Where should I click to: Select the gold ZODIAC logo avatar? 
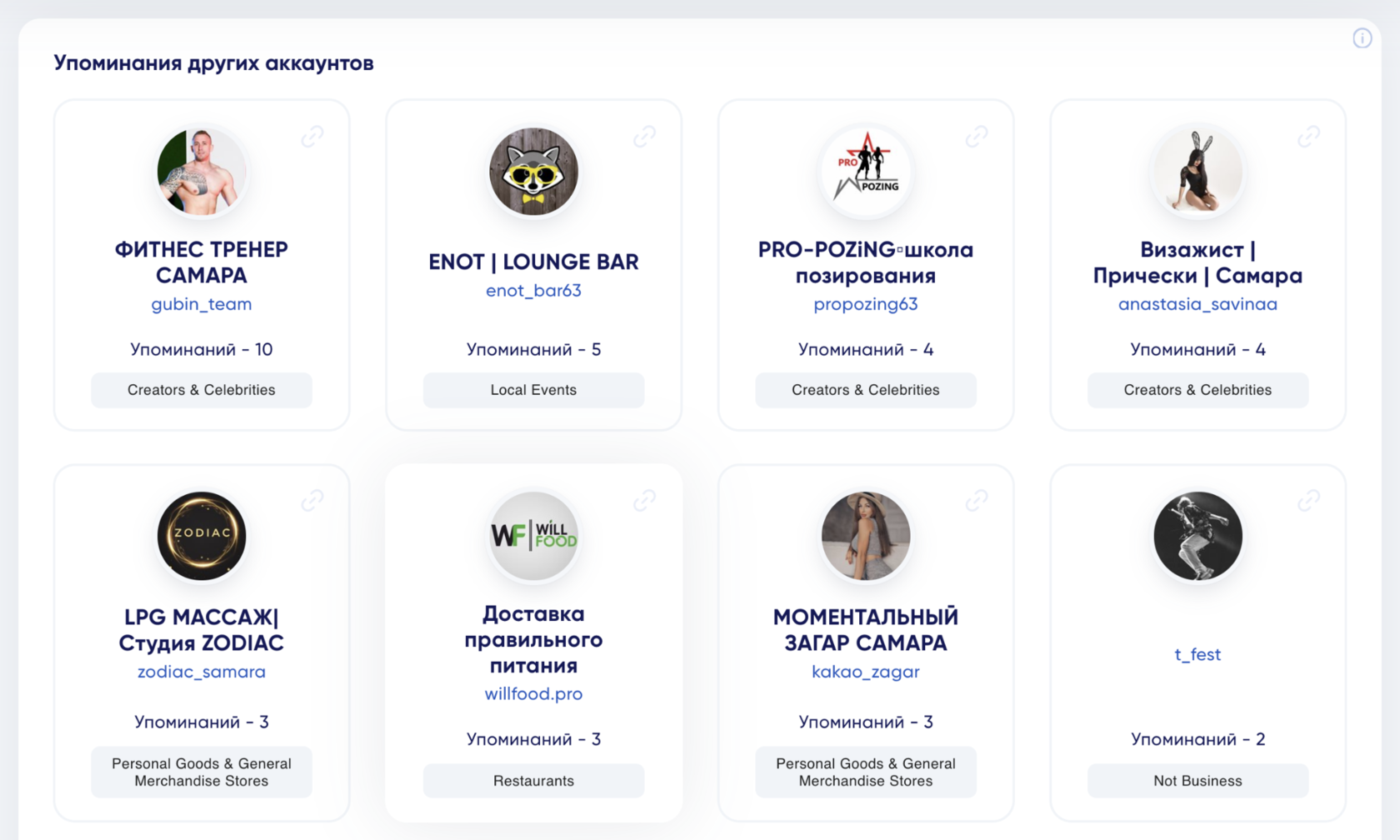pos(202,536)
